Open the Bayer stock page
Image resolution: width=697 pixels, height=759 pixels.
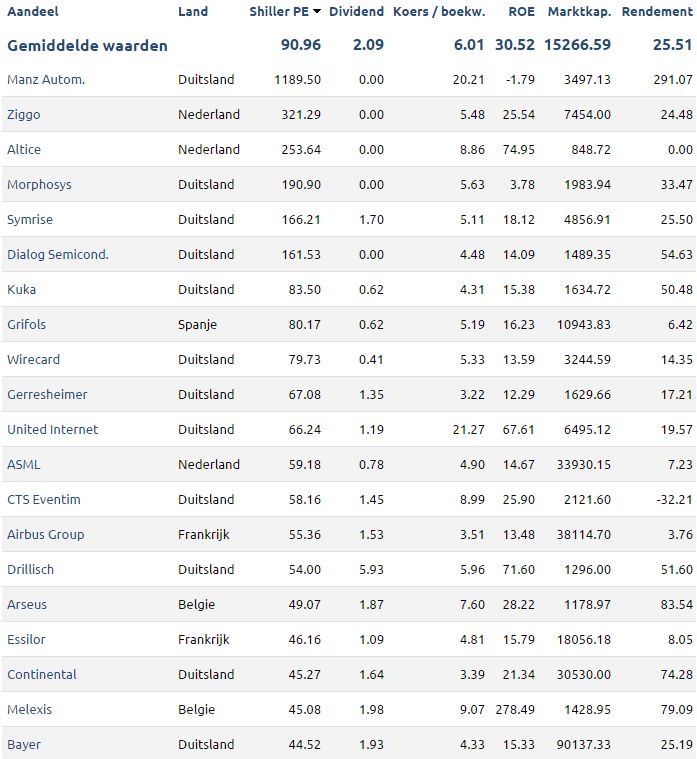pos(24,744)
